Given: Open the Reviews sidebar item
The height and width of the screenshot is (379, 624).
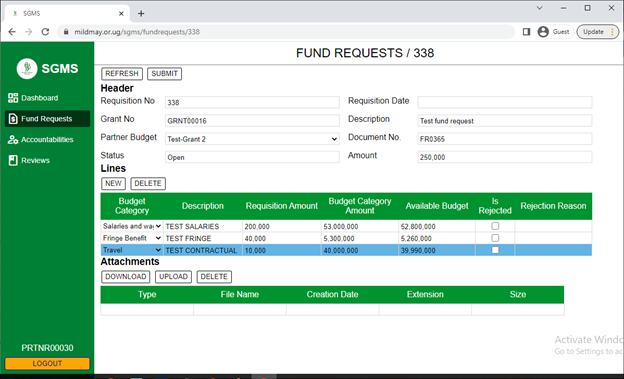Looking at the screenshot, I should click(x=47, y=160).
